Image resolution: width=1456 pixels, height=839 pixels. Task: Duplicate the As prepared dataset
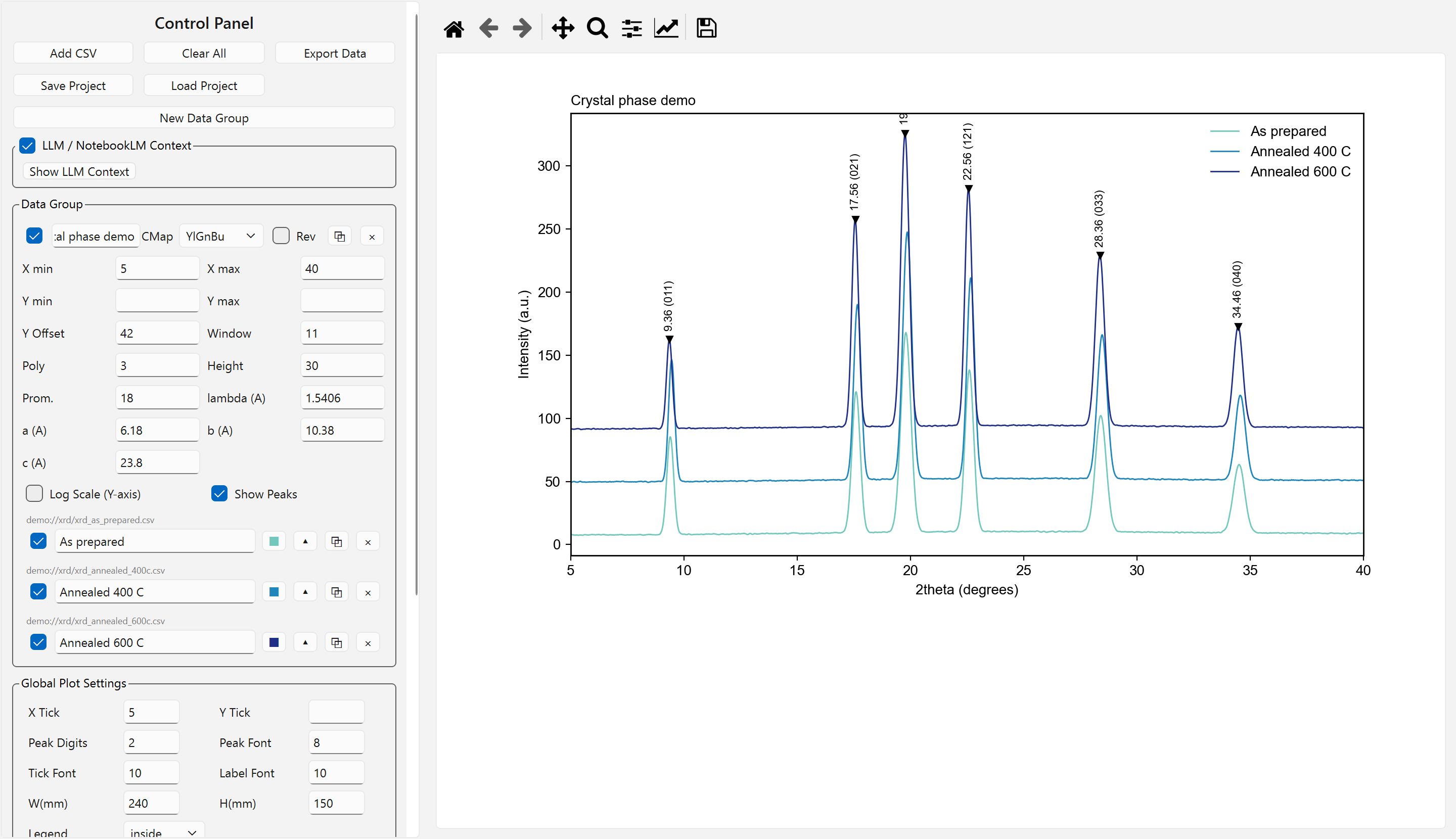click(337, 542)
